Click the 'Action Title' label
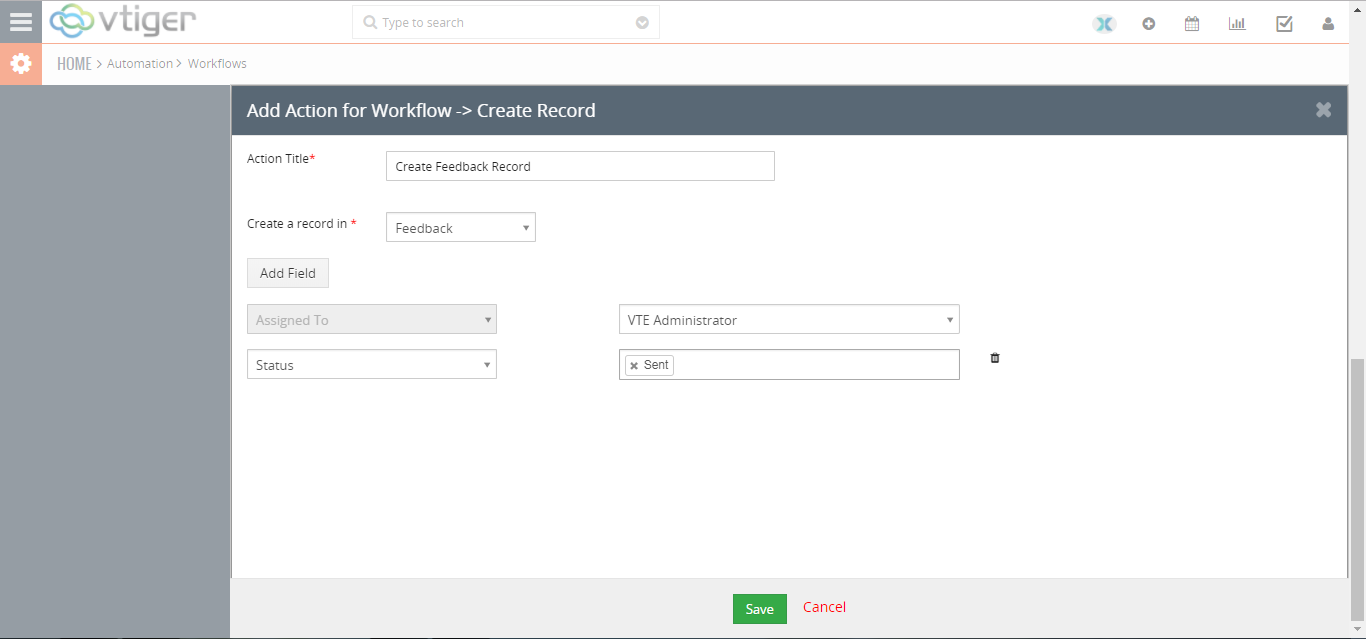Screen dimensions: 1366x639 [281, 159]
